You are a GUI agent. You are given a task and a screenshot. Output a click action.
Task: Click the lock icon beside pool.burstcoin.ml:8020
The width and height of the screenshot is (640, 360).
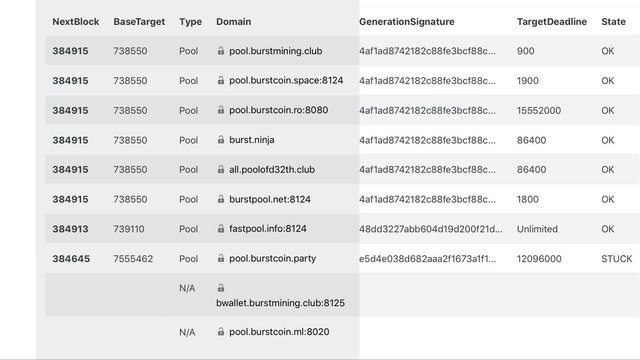pyautogui.click(x=221, y=332)
